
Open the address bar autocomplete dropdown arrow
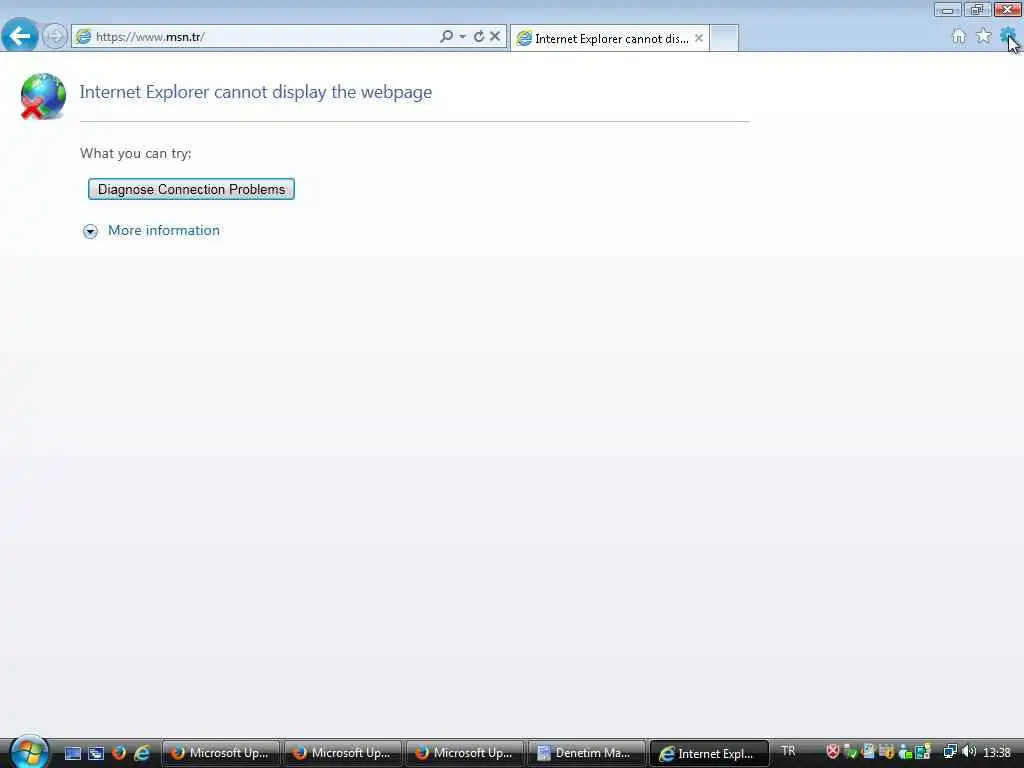(x=462, y=37)
